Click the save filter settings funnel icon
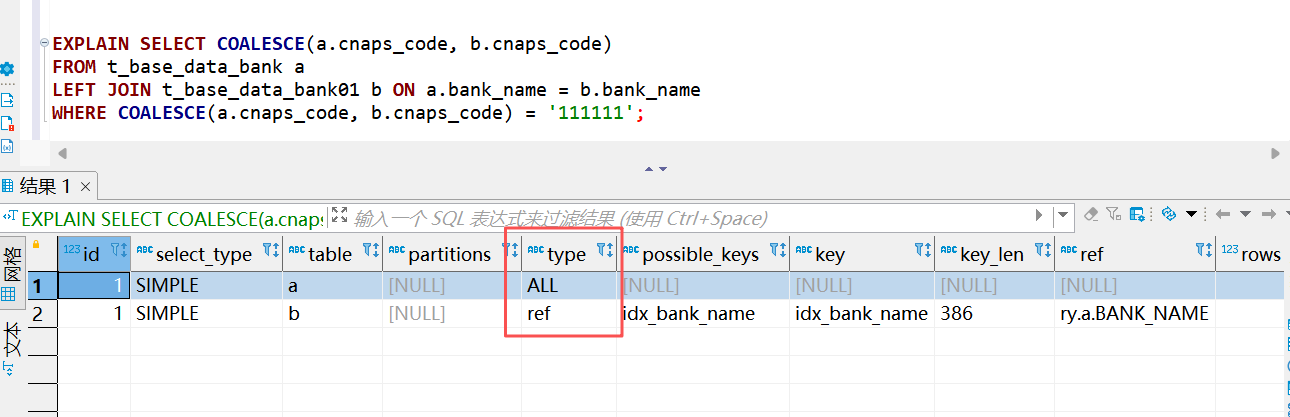Viewport: 1290px width, 417px height. [1114, 215]
